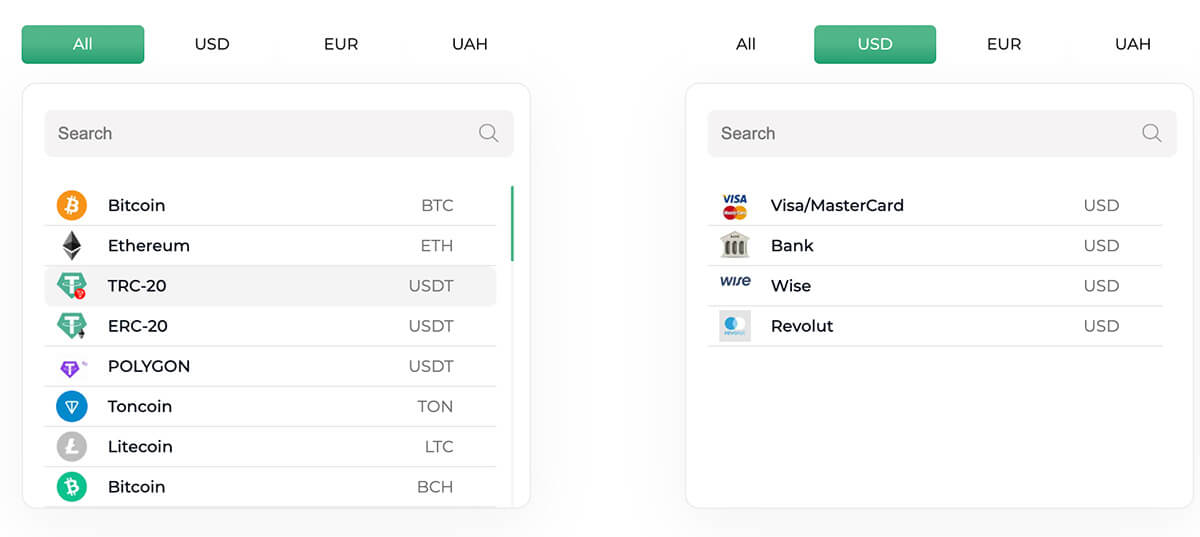Click the Bank building icon

point(735,245)
